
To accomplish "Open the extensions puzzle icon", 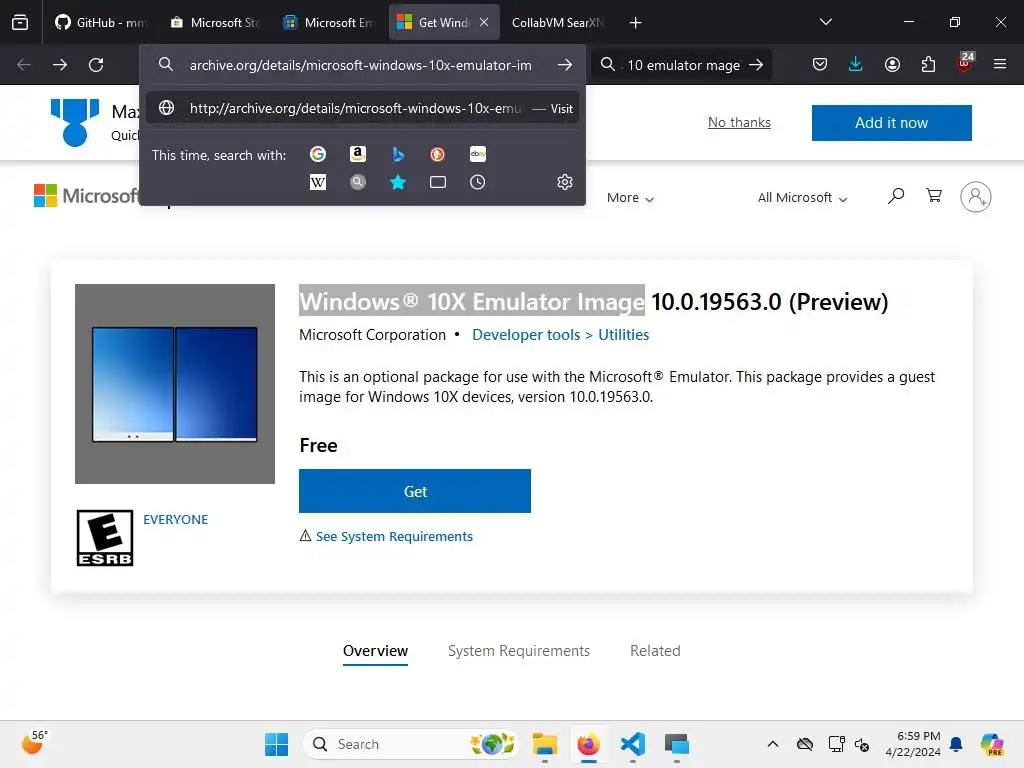I will [928, 65].
